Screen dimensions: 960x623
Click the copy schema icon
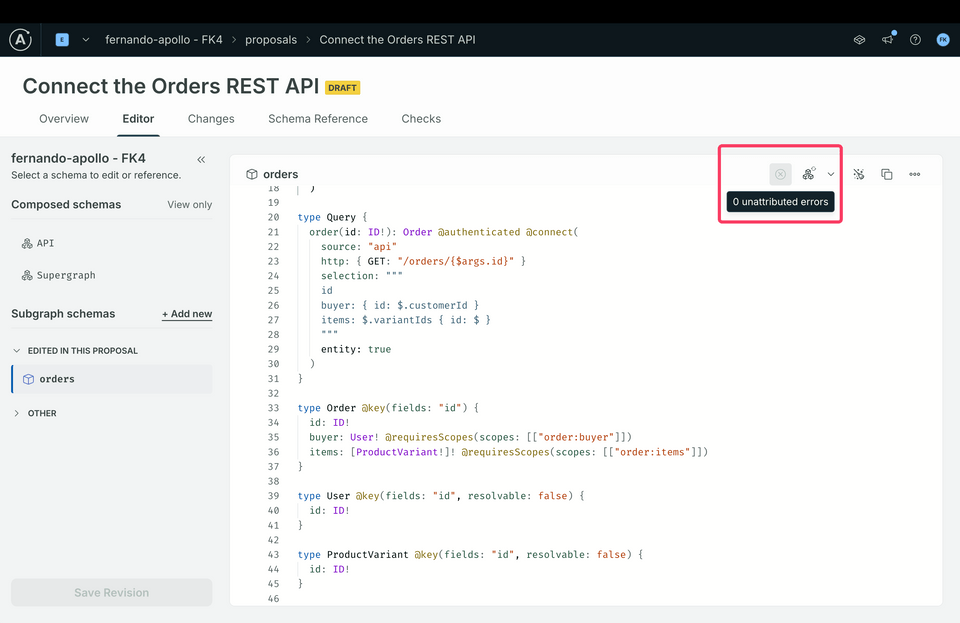click(x=887, y=174)
